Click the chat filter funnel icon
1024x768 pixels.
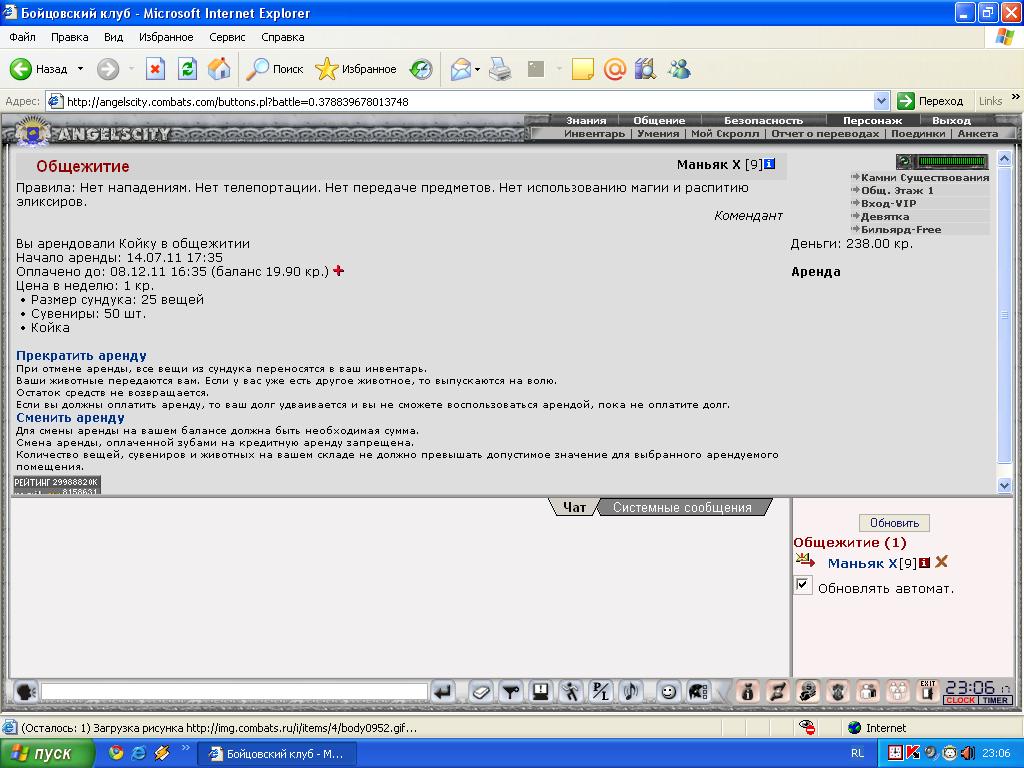(x=511, y=692)
